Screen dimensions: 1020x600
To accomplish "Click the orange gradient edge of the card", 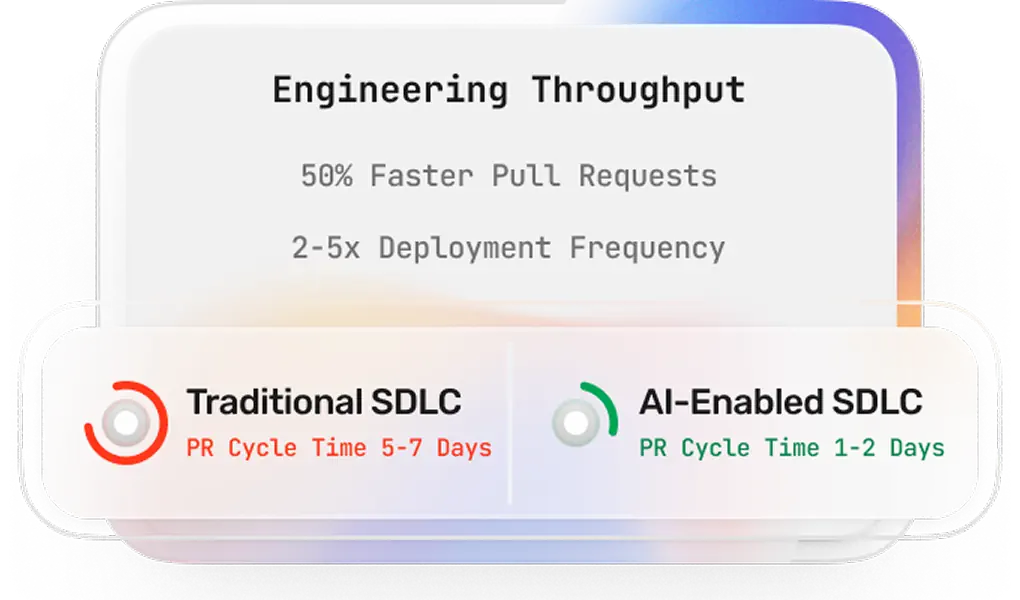I will [x=908, y=300].
